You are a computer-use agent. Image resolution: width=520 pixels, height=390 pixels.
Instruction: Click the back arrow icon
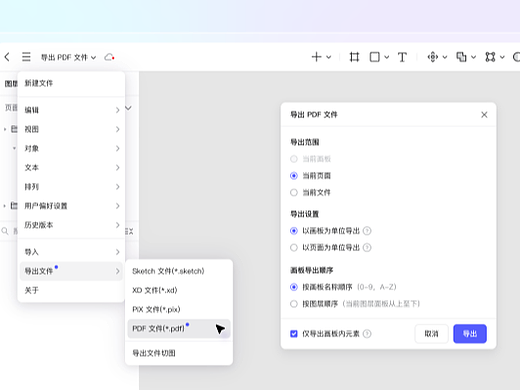point(7,57)
